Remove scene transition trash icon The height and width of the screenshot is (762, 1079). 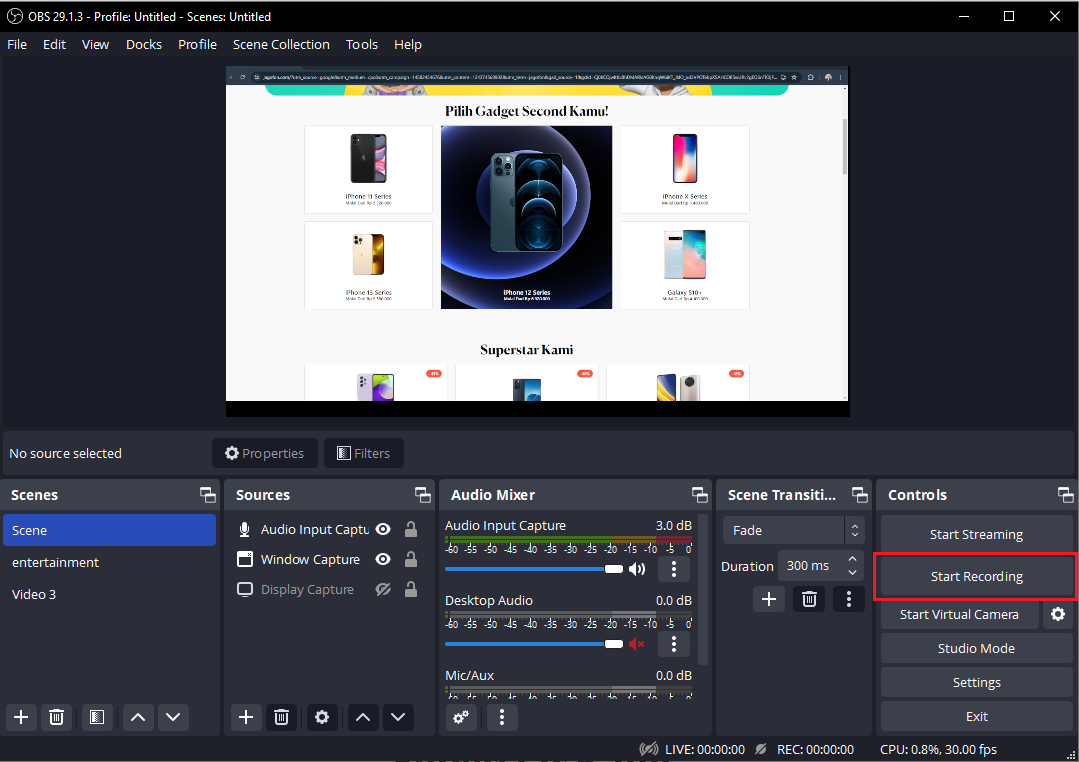tap(809, 599)
